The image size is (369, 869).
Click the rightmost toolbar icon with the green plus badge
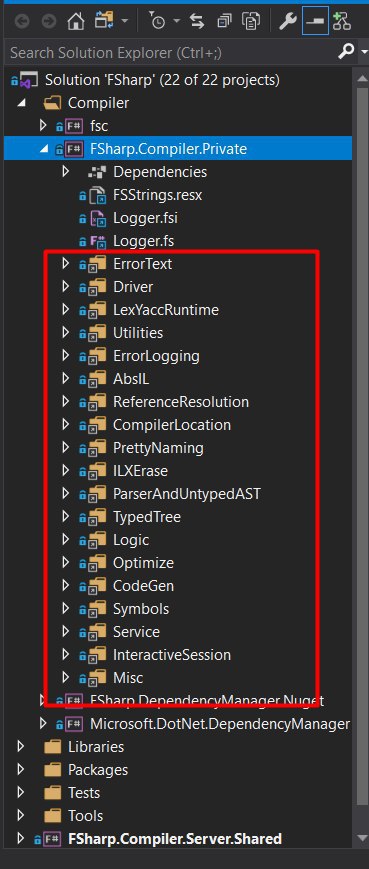[x=342, y=22]
